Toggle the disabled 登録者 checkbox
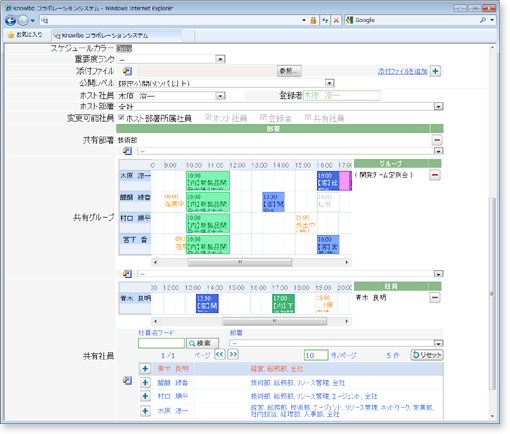Image resolution: width=510 pixels, height=434 pixels. pos(263,117)
